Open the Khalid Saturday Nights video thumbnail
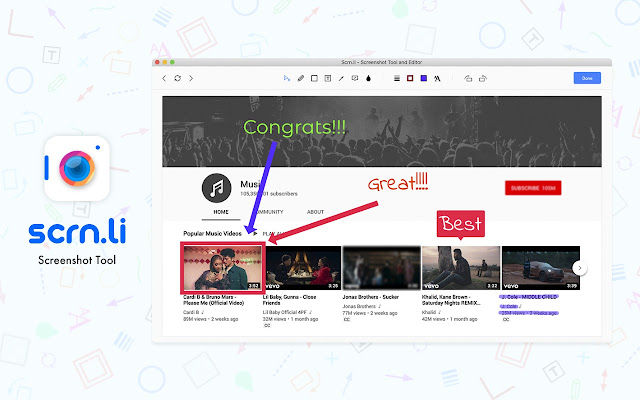The height and width of the screenshot is (400, 640). (x=461, y=268)
